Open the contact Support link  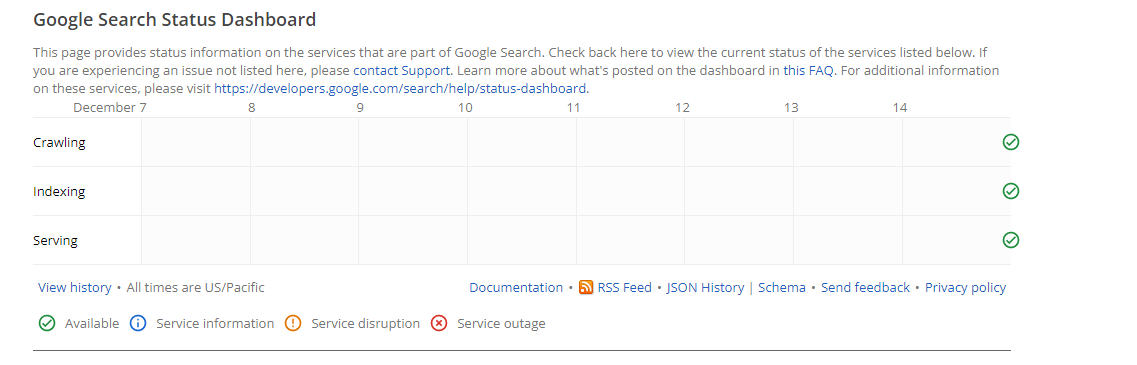(402, 71)
